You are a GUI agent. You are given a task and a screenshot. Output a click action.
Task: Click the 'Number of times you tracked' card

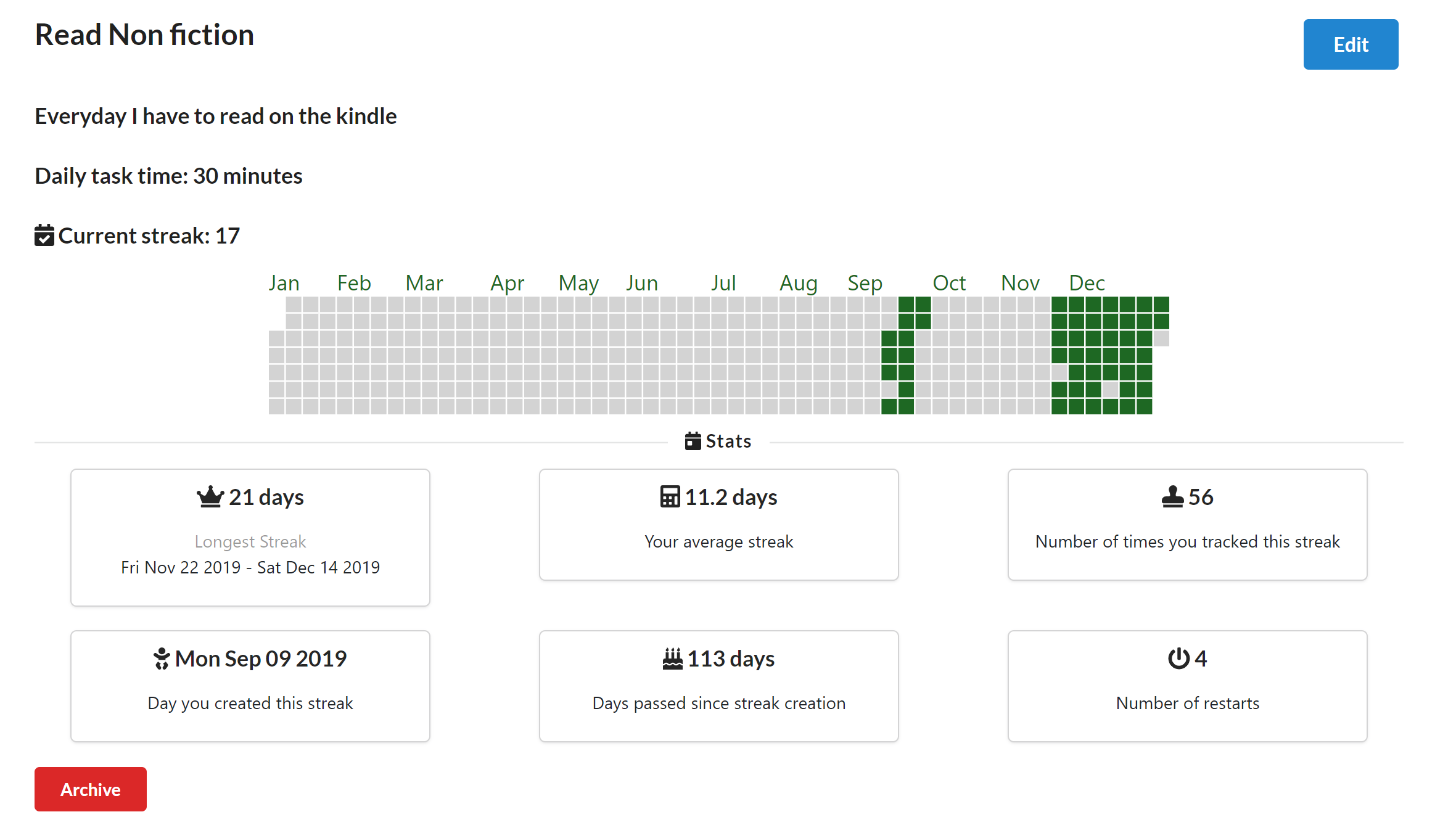1187,525
